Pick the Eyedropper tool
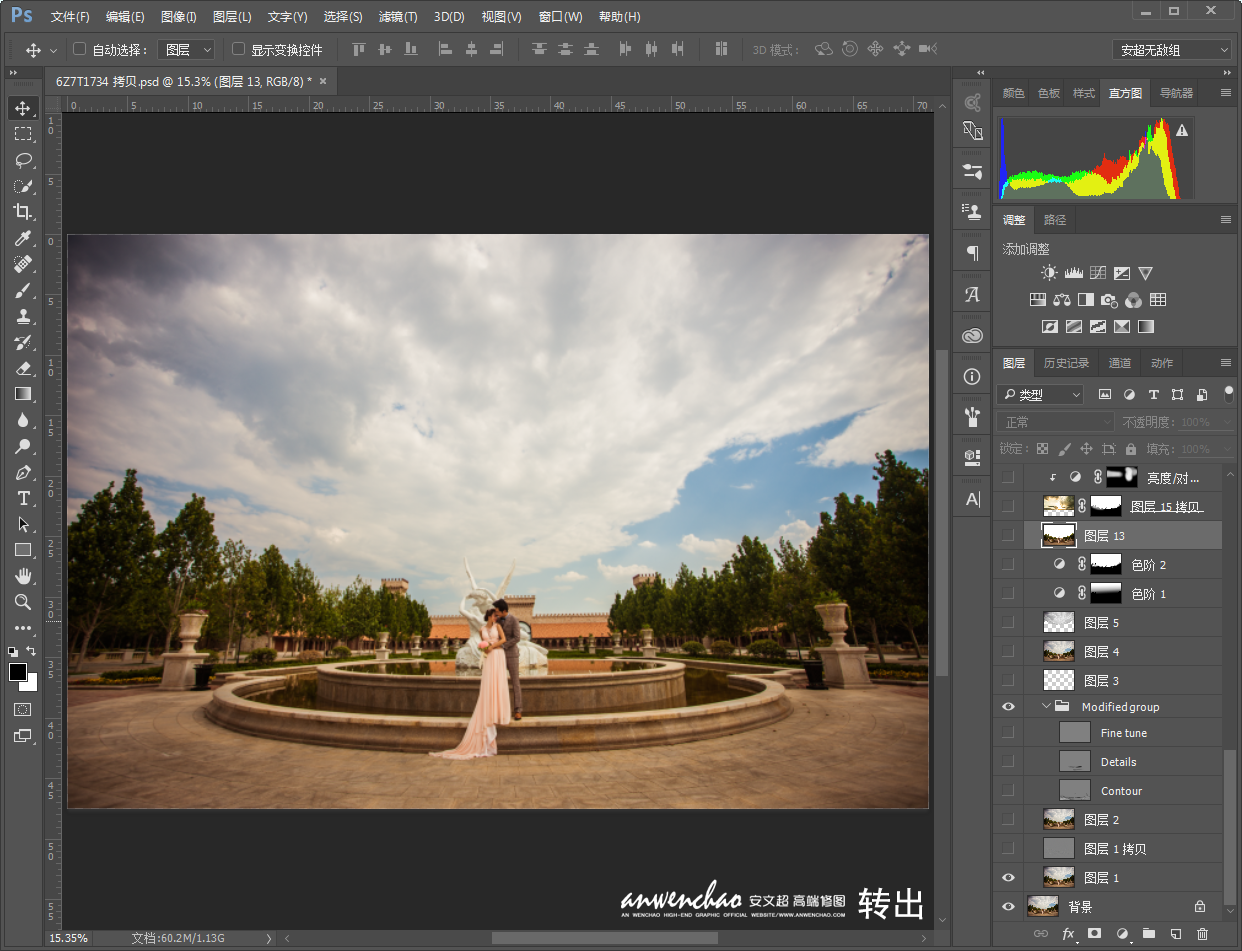Screen dimensions: 1242x951 pyautogui.click(x=23, y=238)
